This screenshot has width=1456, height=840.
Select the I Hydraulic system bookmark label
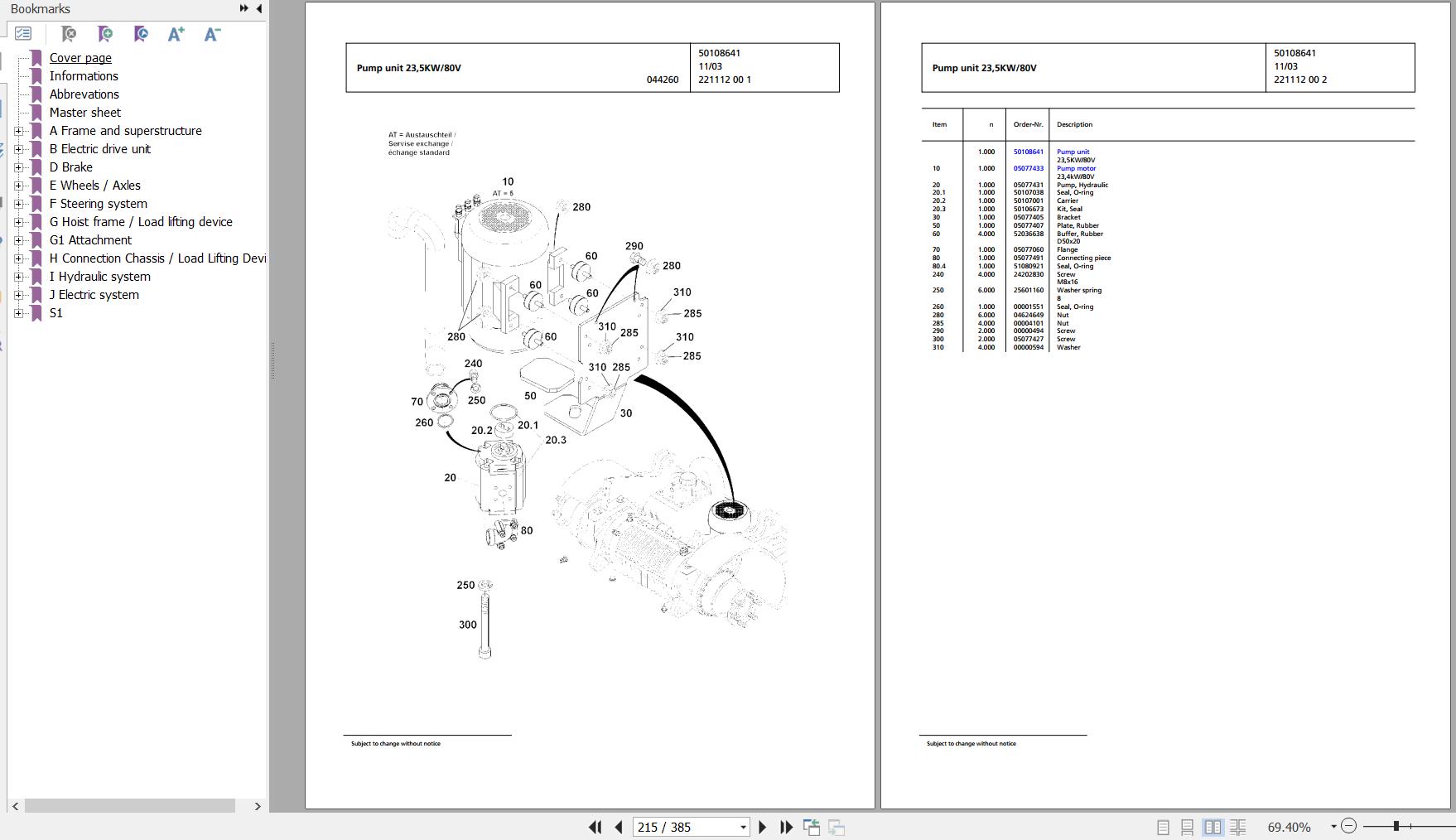click(x=99, y=277)
